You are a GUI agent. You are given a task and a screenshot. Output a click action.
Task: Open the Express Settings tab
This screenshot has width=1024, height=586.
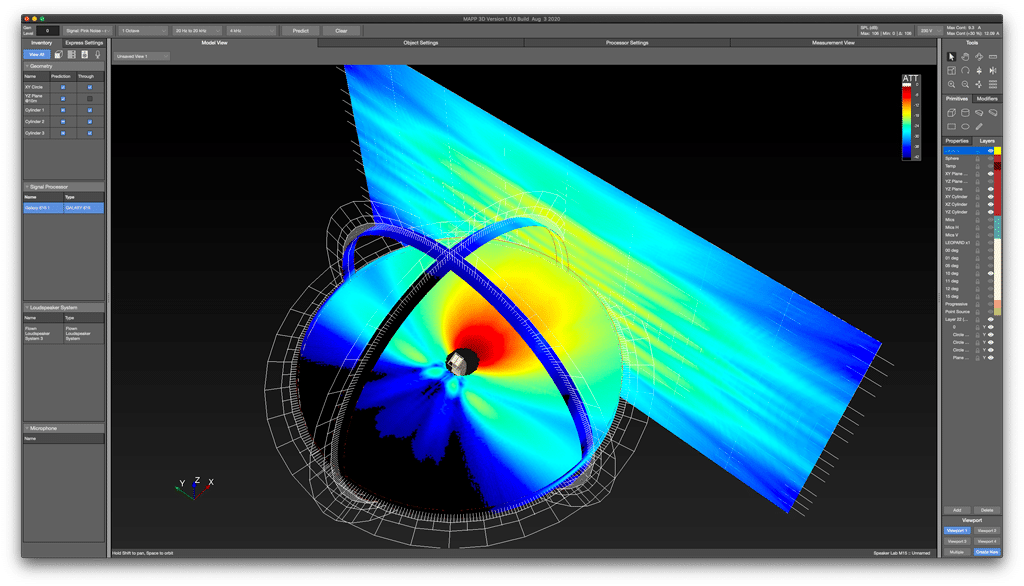[x=84, y=43]
